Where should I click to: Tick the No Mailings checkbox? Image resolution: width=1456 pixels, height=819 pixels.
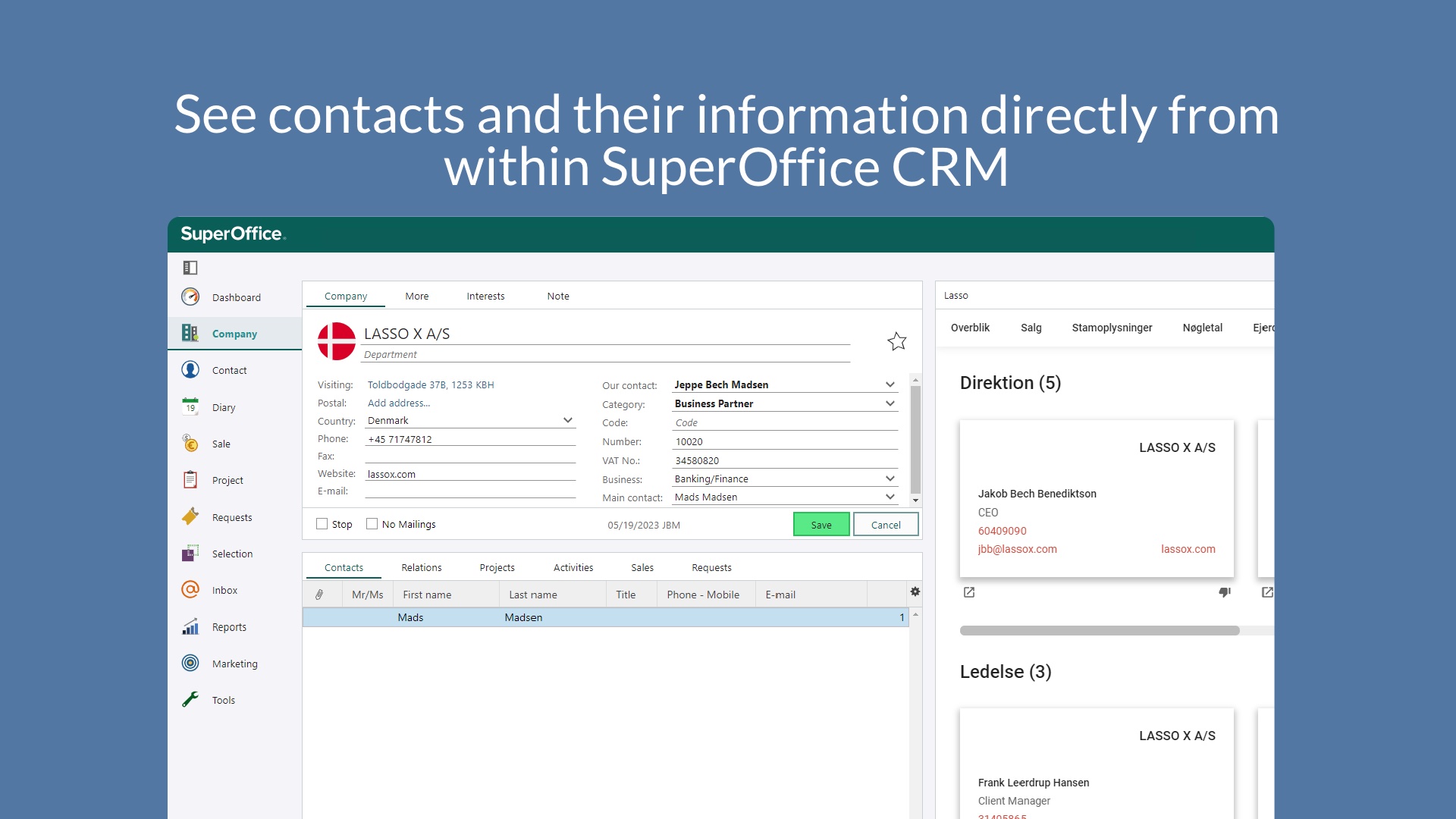(x=372, y=524)
